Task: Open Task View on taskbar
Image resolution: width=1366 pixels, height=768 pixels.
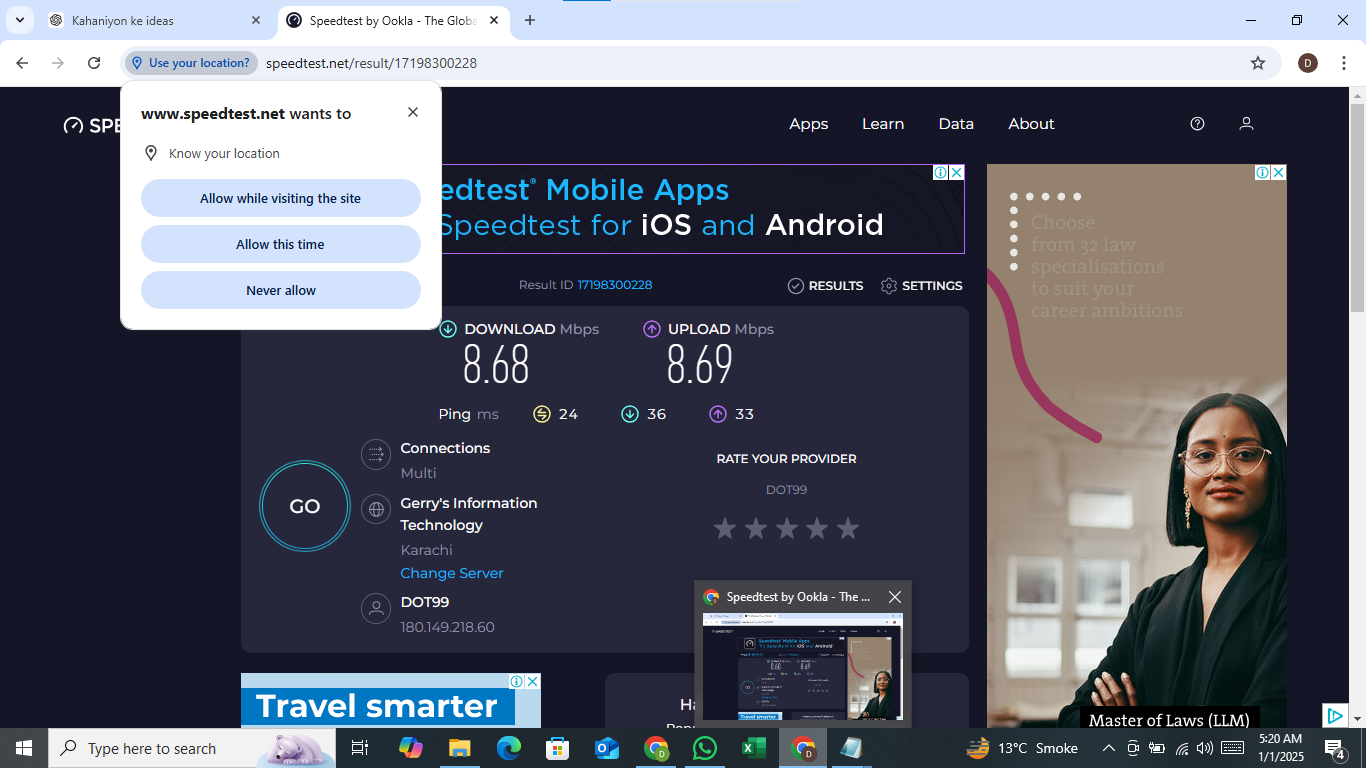Action: [361, 748]
